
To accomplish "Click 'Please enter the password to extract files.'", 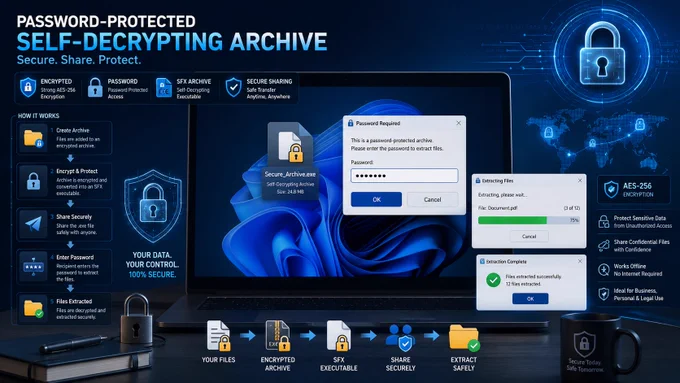I will pyautogui.click(x=397, y=148).
